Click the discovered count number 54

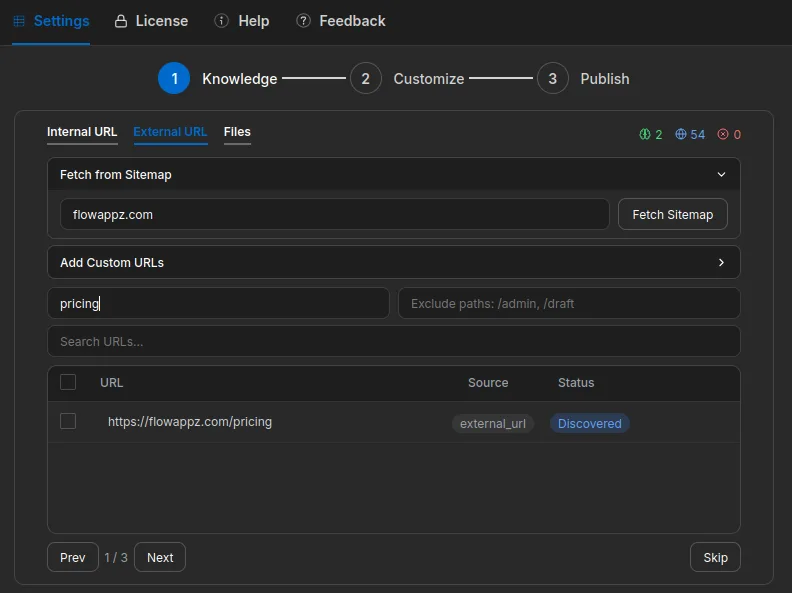click(698, 134)
